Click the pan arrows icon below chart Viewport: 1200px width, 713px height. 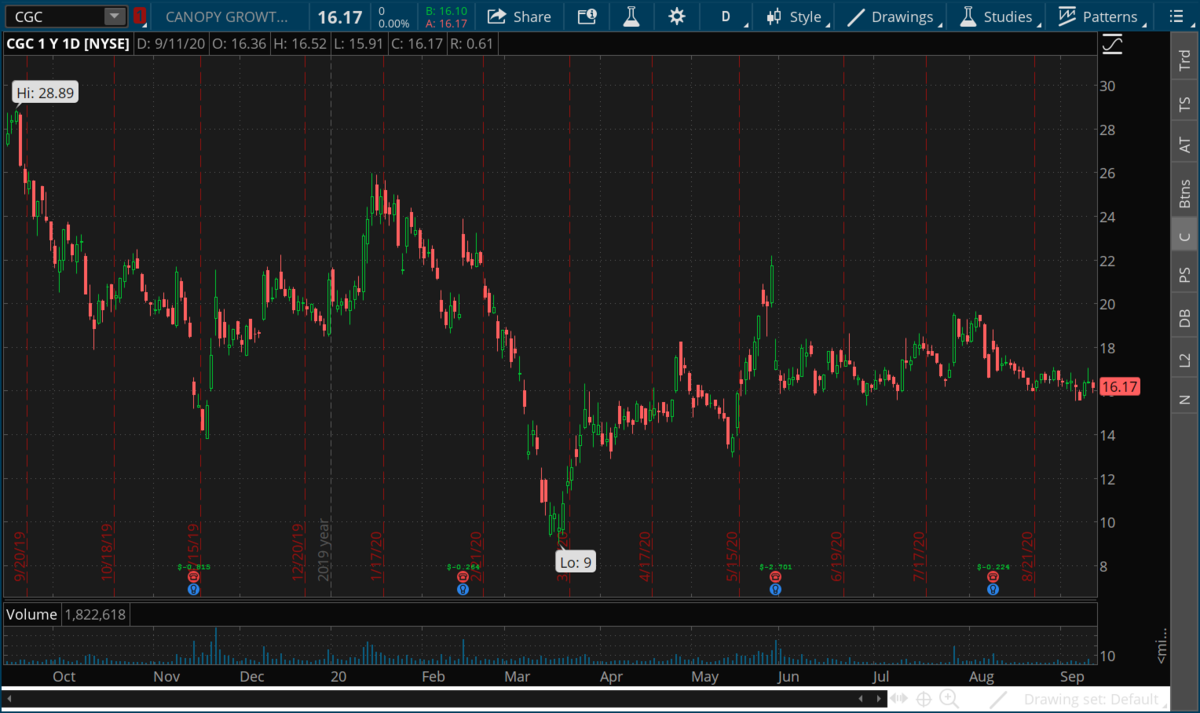[x=899, y=698]
